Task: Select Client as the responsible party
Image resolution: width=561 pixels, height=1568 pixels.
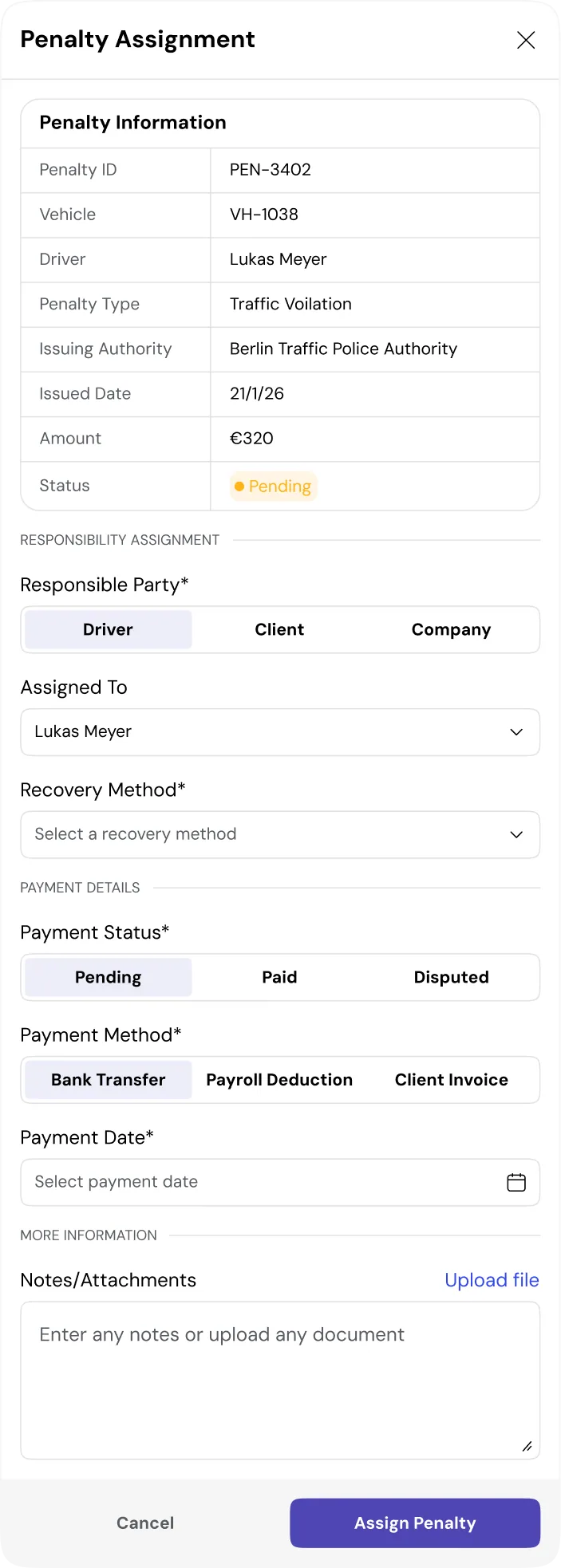Action: pos(279,629)
